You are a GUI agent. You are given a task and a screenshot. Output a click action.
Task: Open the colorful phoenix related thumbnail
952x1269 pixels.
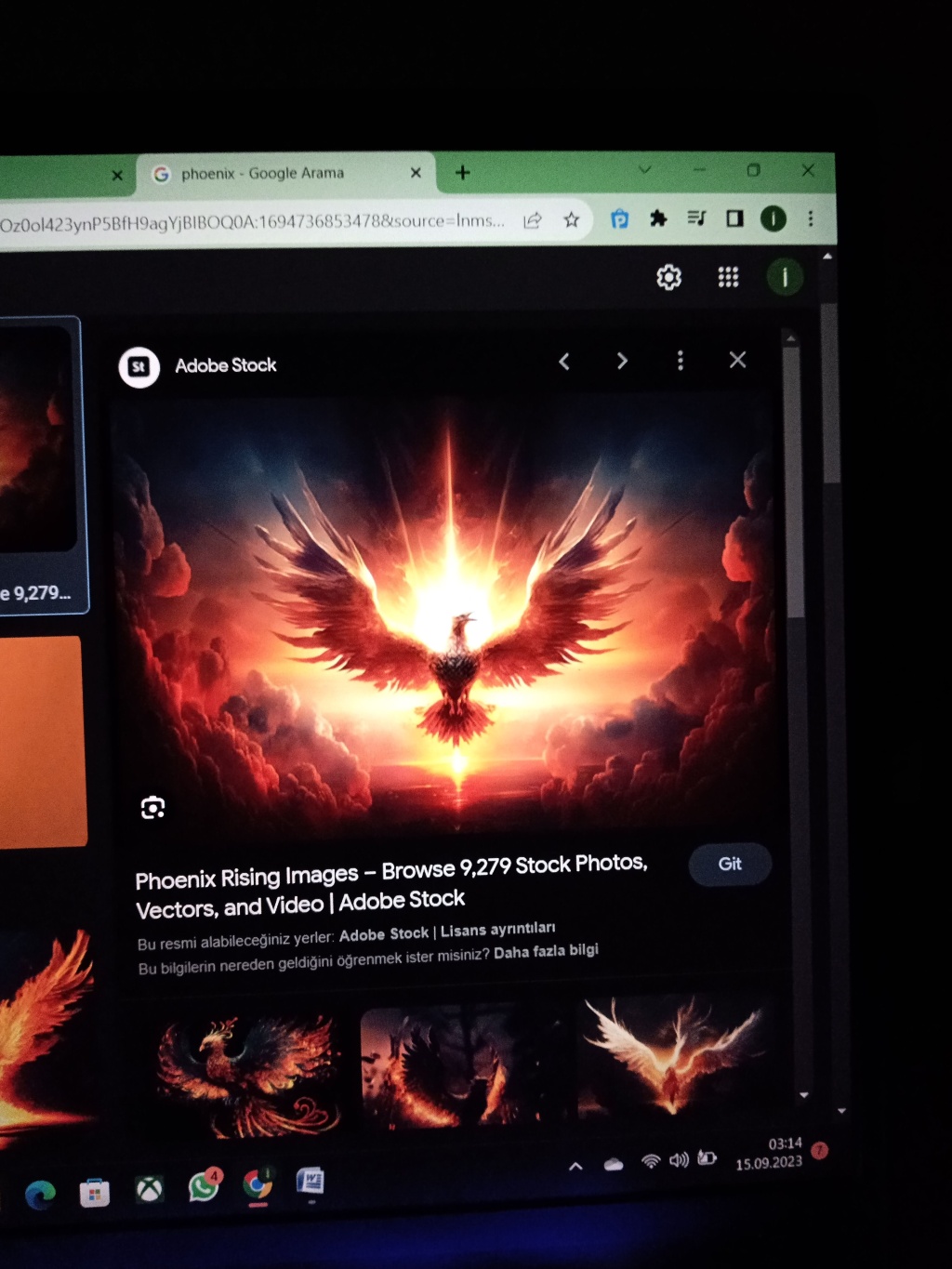tap(247, 1075)
